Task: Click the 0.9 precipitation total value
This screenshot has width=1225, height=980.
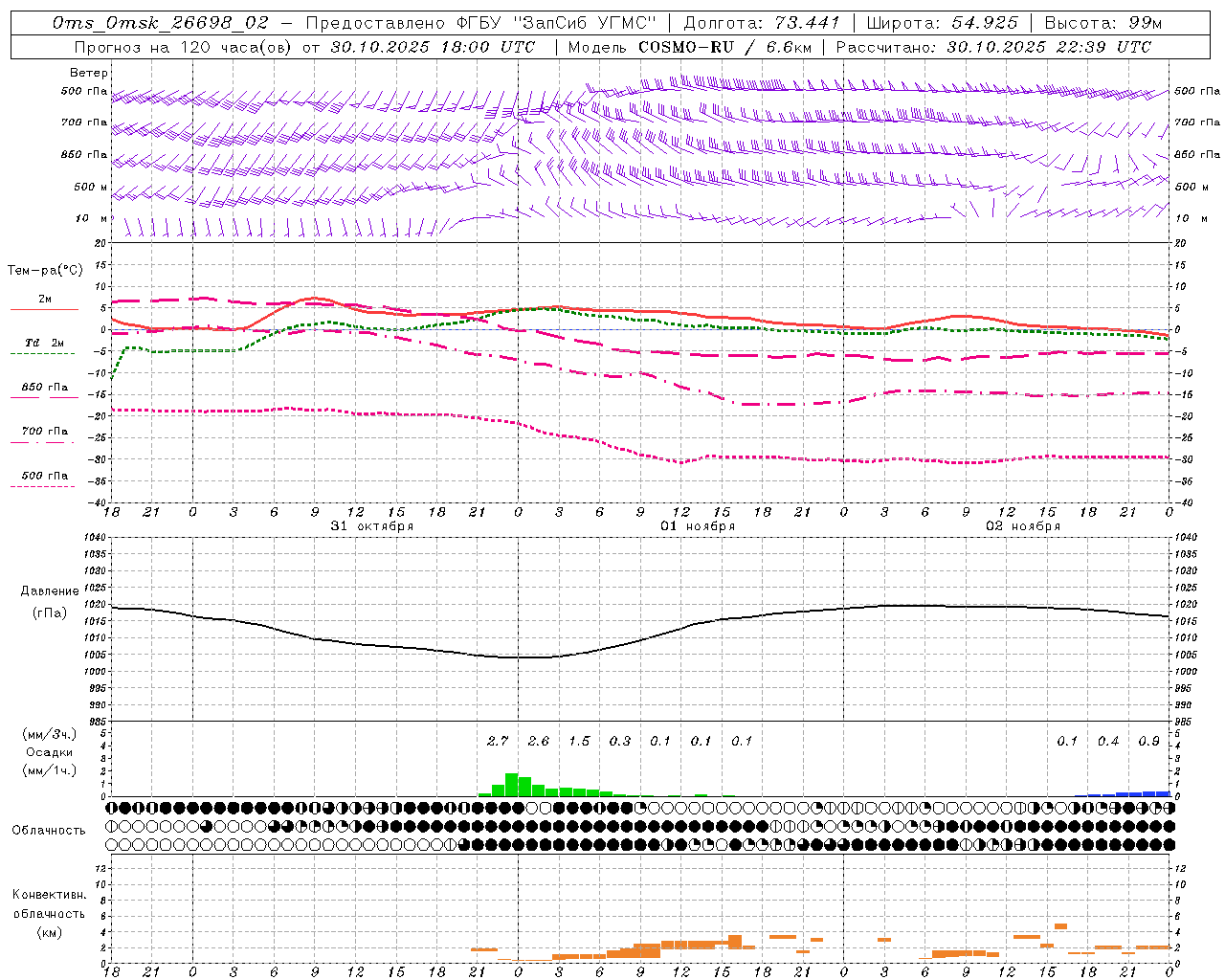Action: [x=1149, y=742]
